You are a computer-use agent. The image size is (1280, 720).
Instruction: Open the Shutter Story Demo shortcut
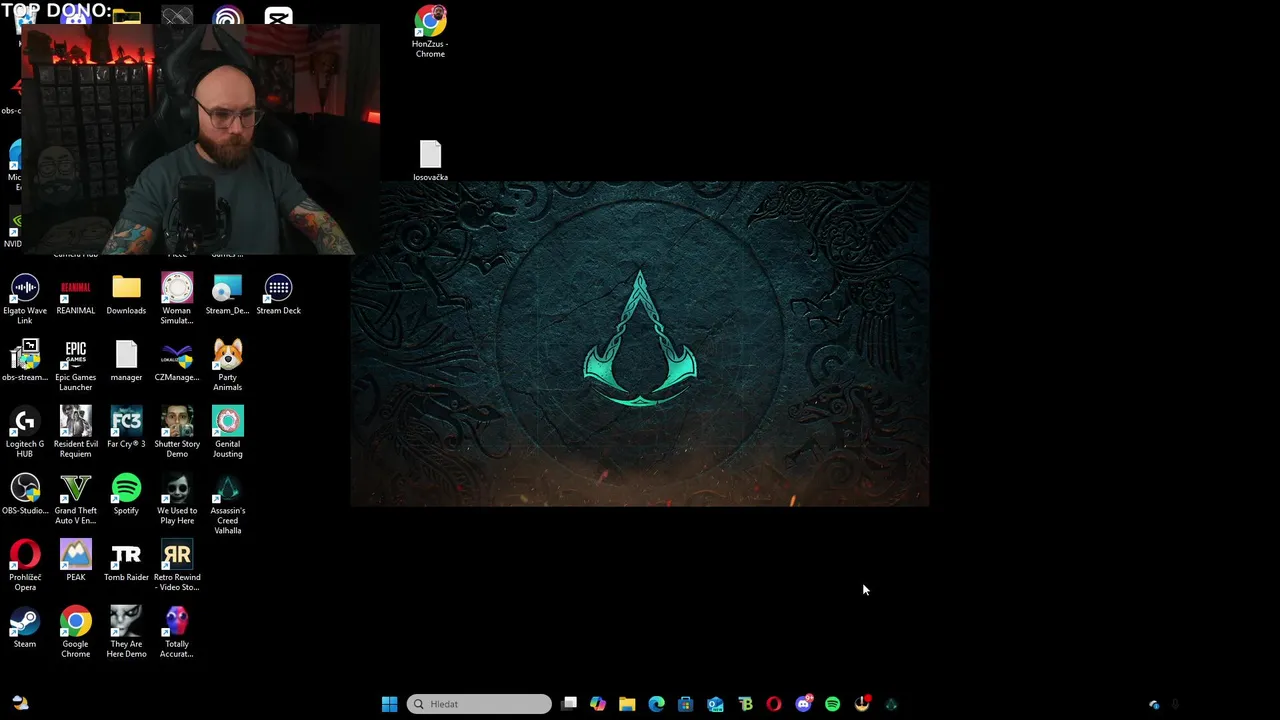pos(177,432)
